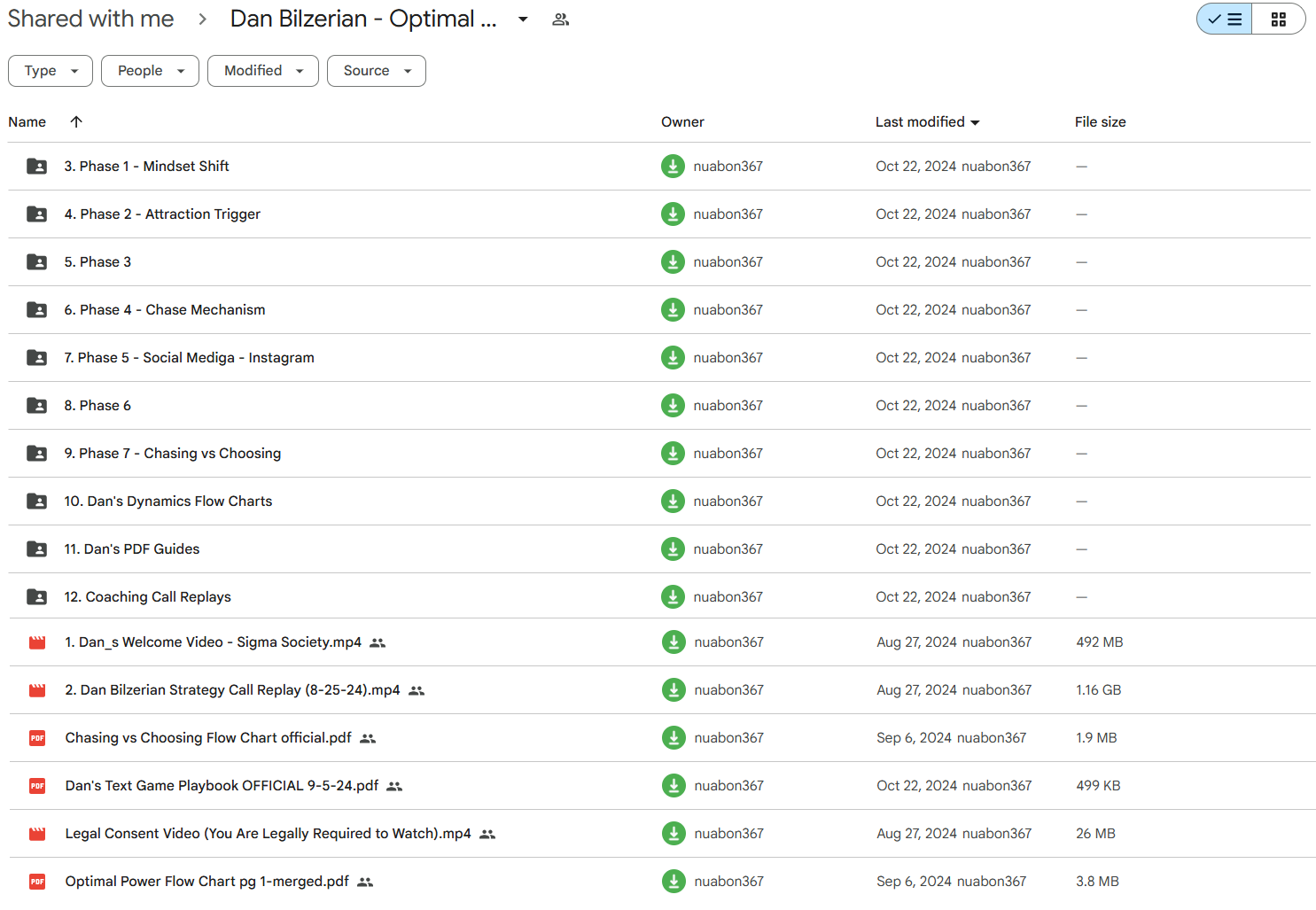Click the Name column header
1316x910 pixels.
(x=27, y=122)
